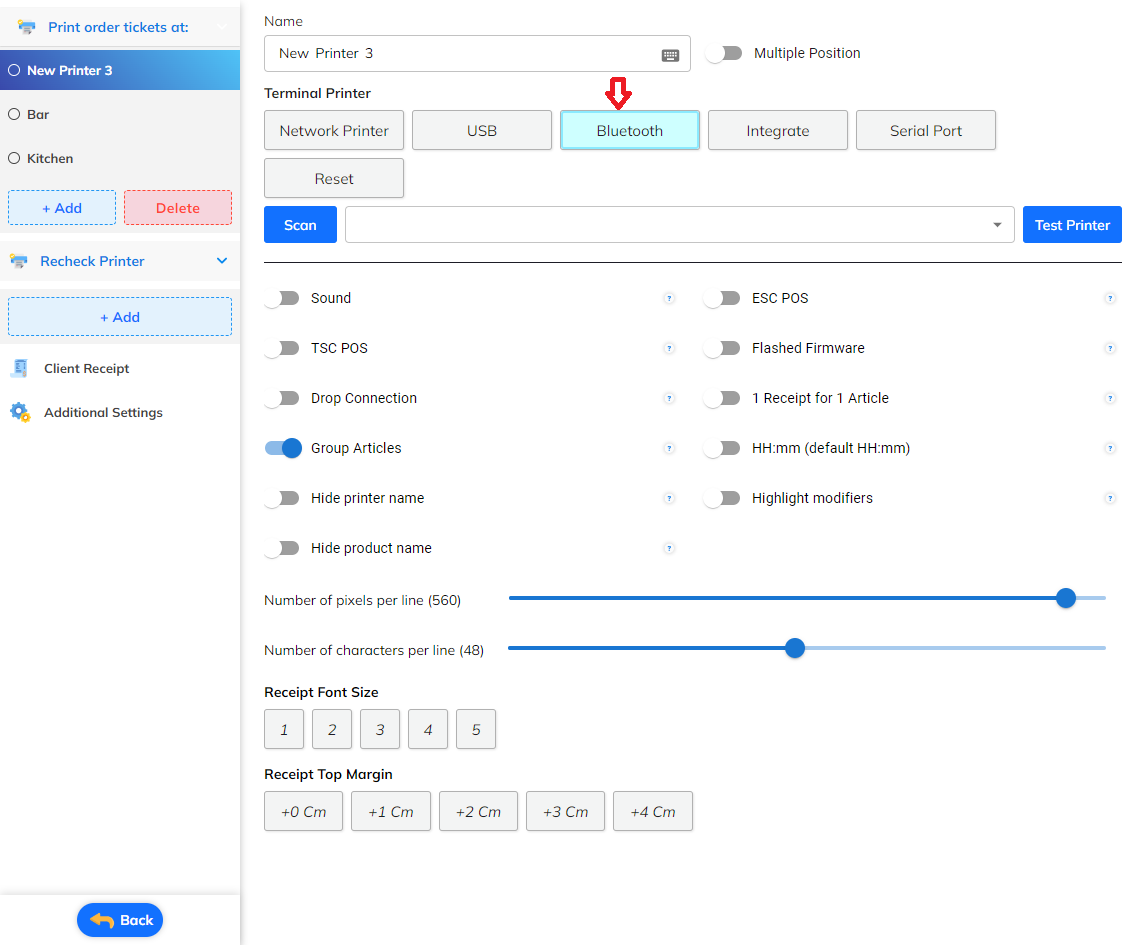Turn on Flashed Firmware
Viewport: 1146px width, 945px height.
[722, 349]
